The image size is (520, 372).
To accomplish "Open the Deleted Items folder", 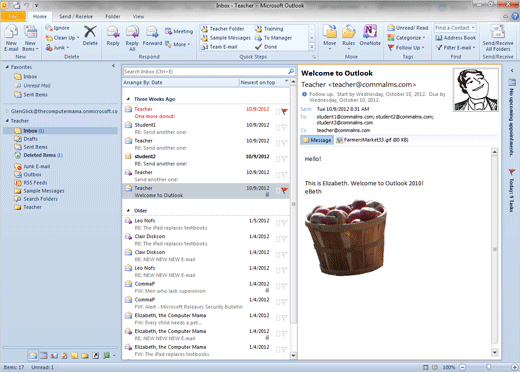I will coord(38,155).
